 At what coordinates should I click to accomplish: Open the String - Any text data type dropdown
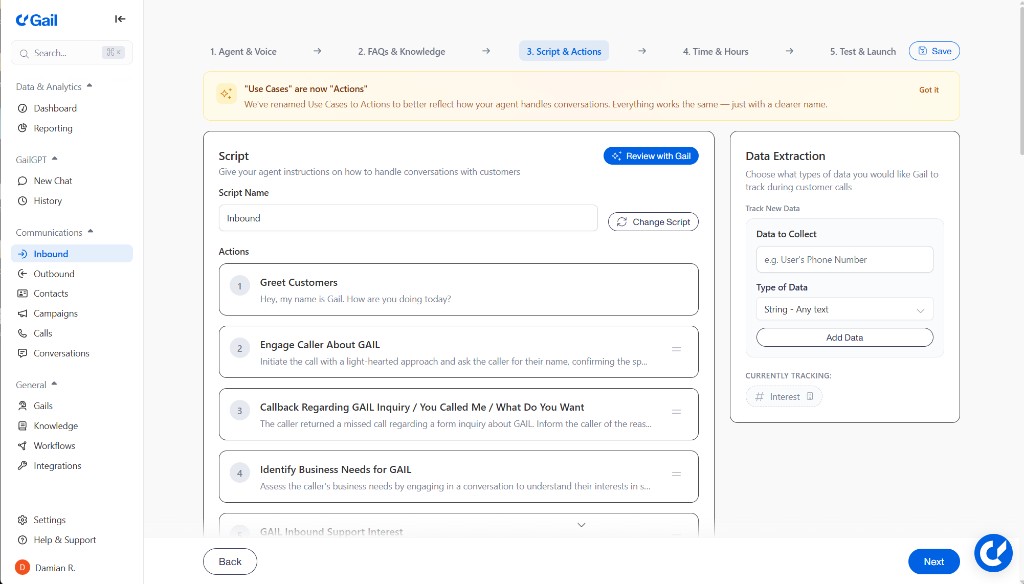click(844, 309)
